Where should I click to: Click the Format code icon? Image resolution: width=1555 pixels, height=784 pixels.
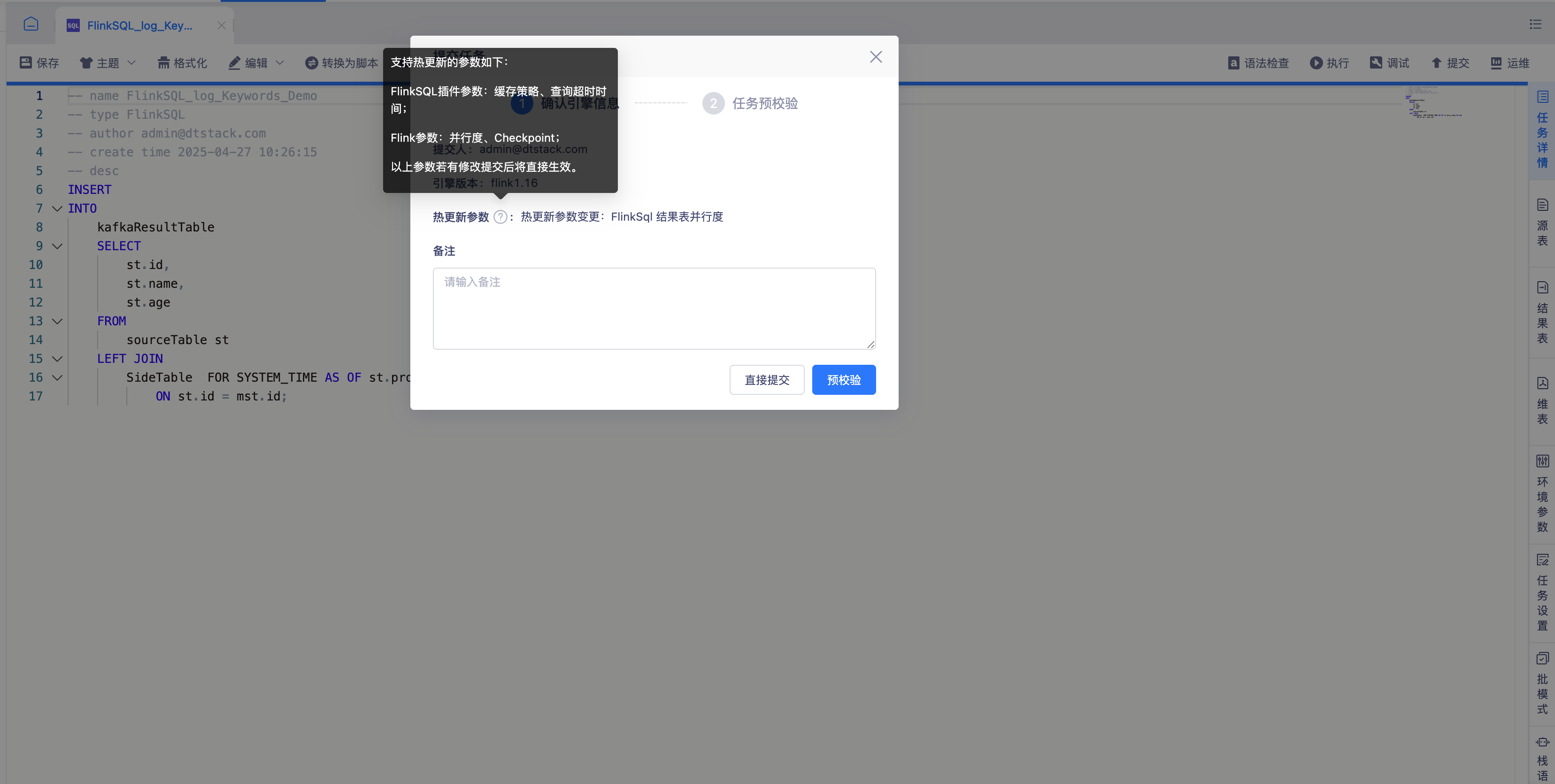[163, 63]
